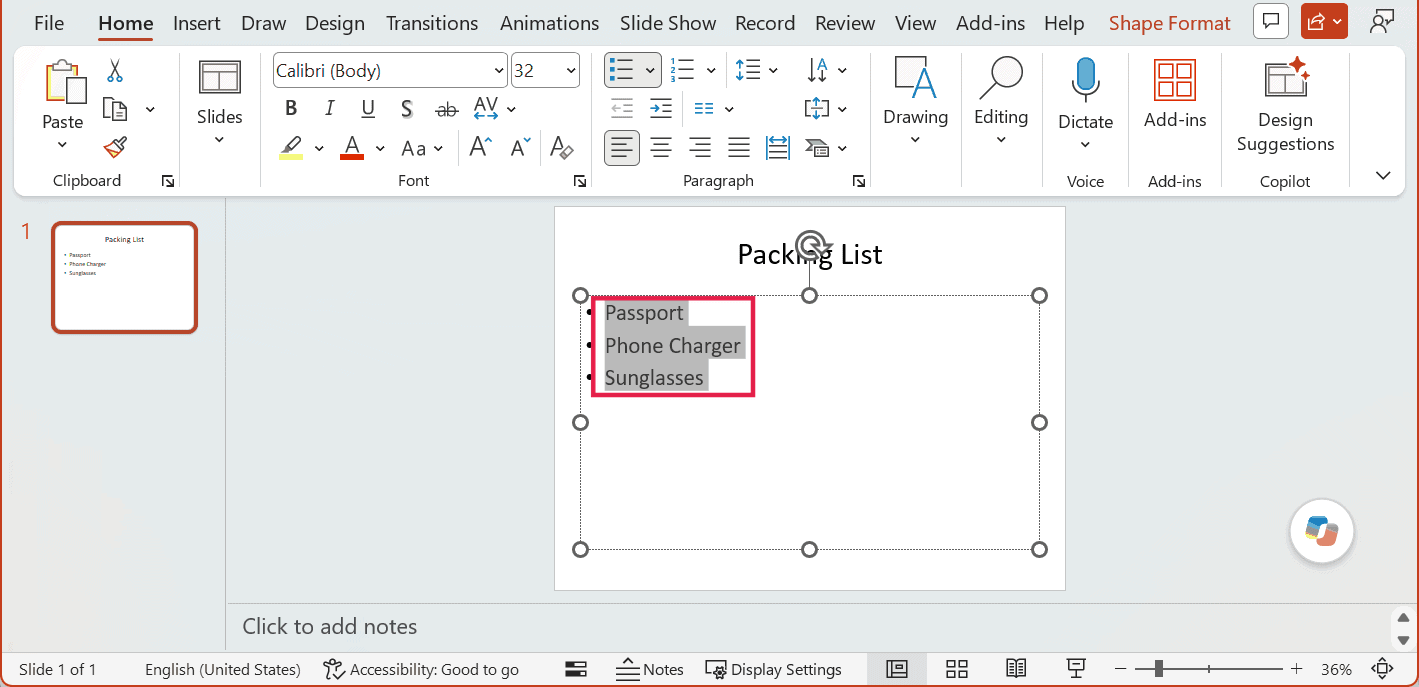
Task: Open the Drawing shapes icon
Action: pos(915,78)
